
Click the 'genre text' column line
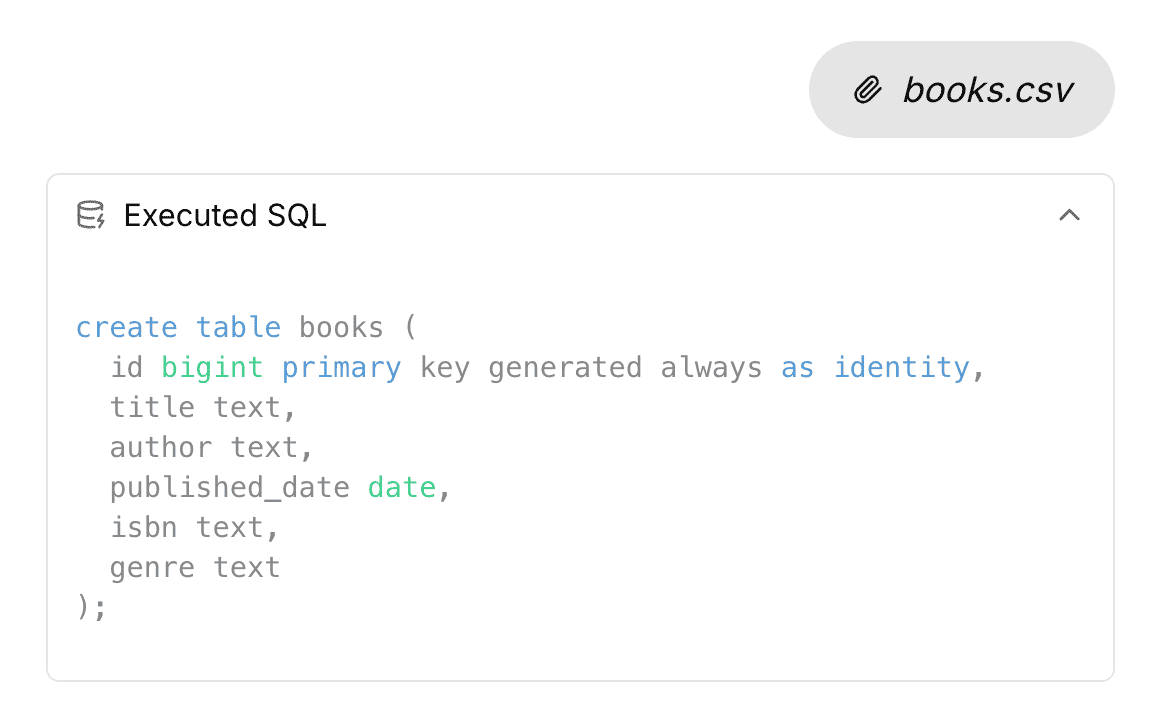195,569
